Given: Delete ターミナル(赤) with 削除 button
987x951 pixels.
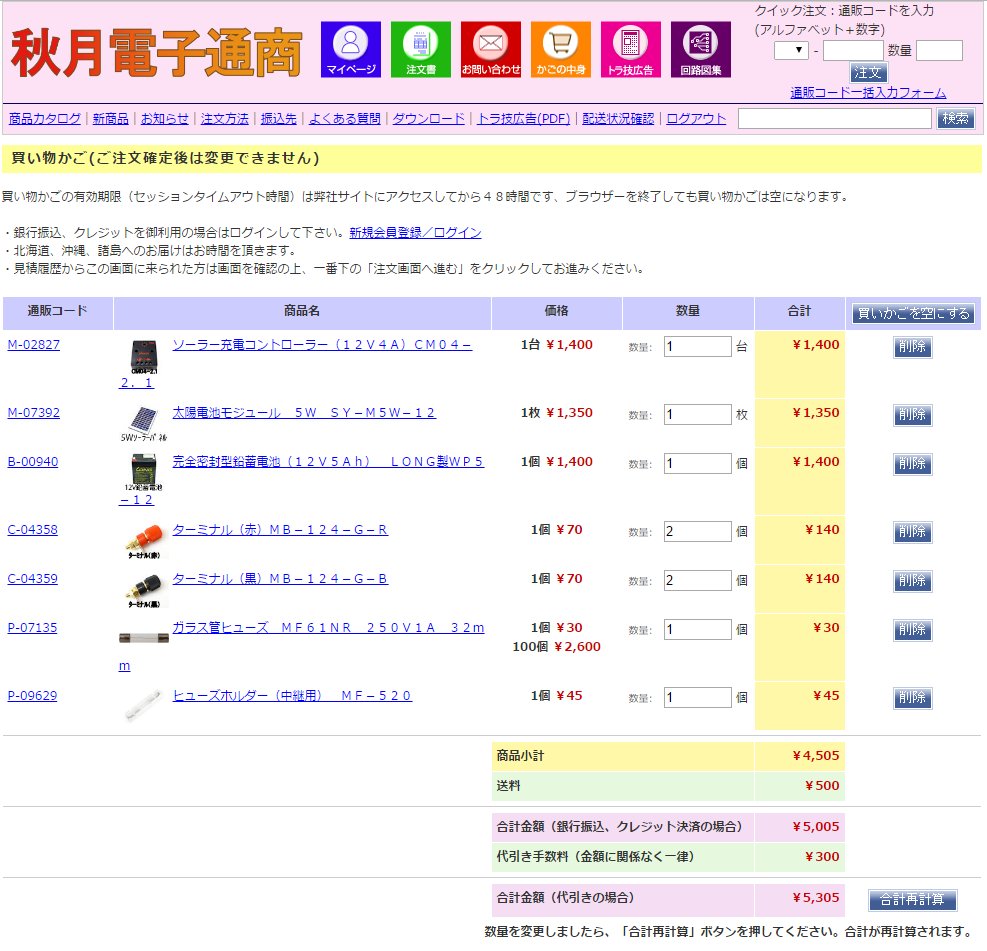Looking at the screenshot, I should tap(913, 532).
